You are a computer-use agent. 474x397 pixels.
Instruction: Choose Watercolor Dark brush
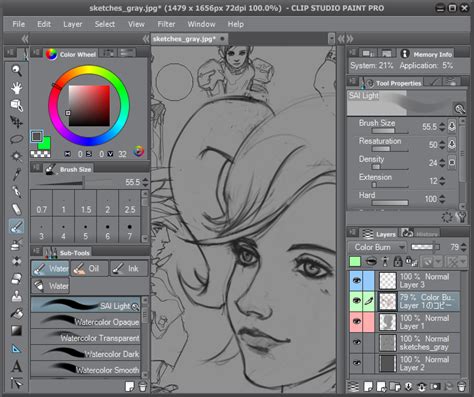86,353
